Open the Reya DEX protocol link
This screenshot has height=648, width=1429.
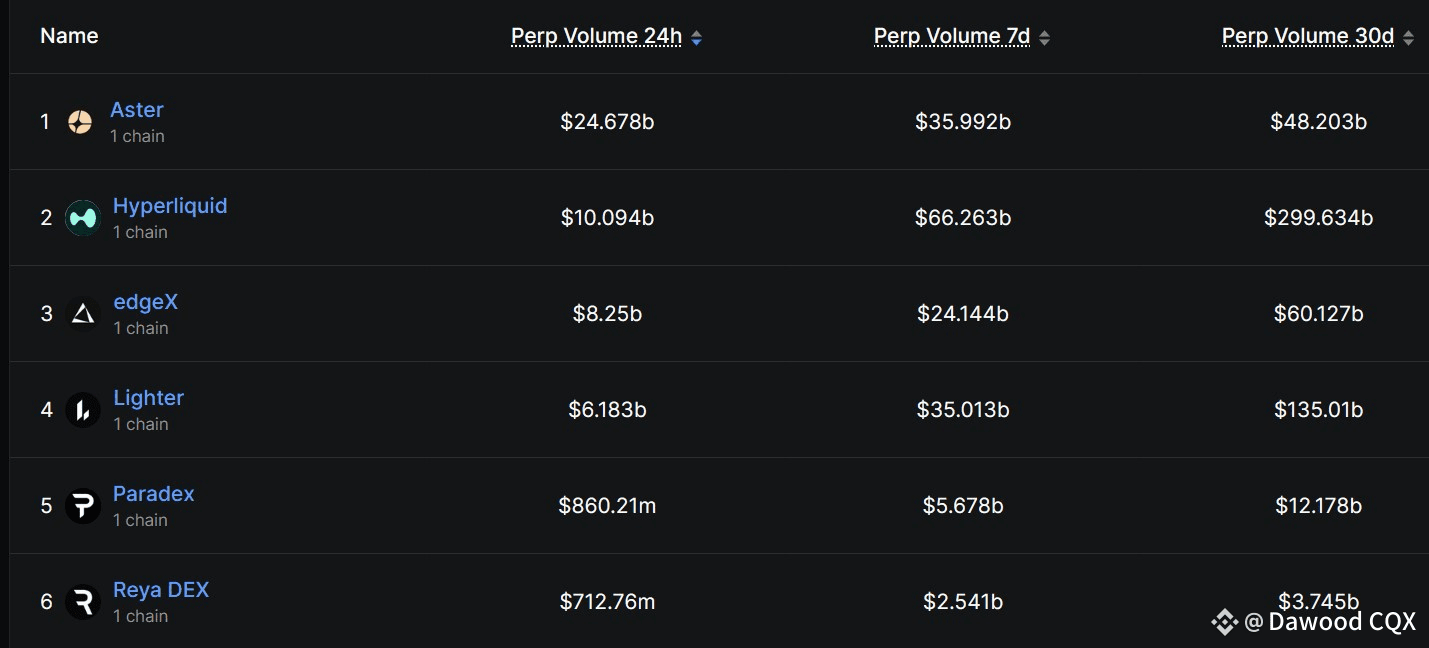point(161,590)
